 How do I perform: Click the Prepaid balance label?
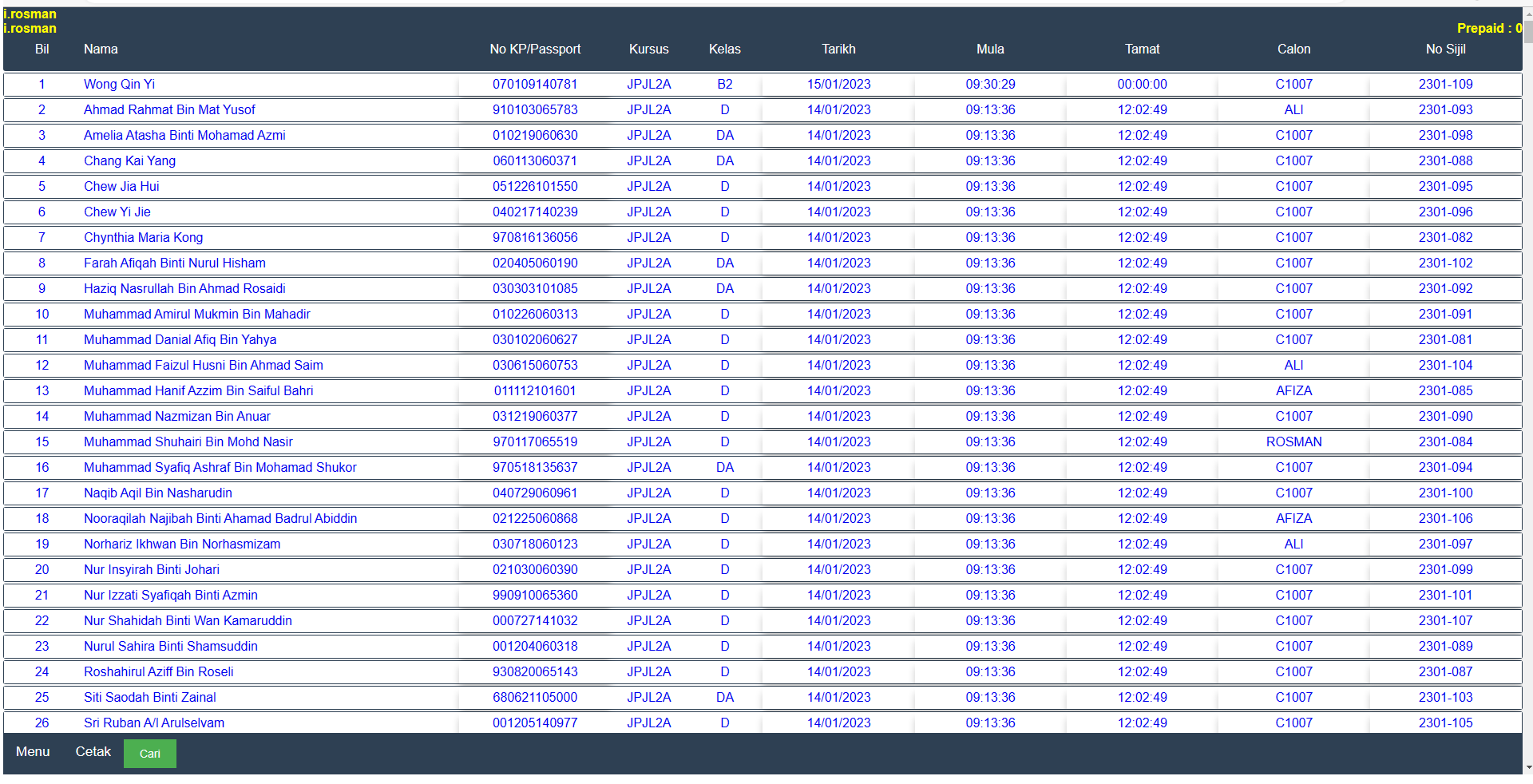point(1488,29)
